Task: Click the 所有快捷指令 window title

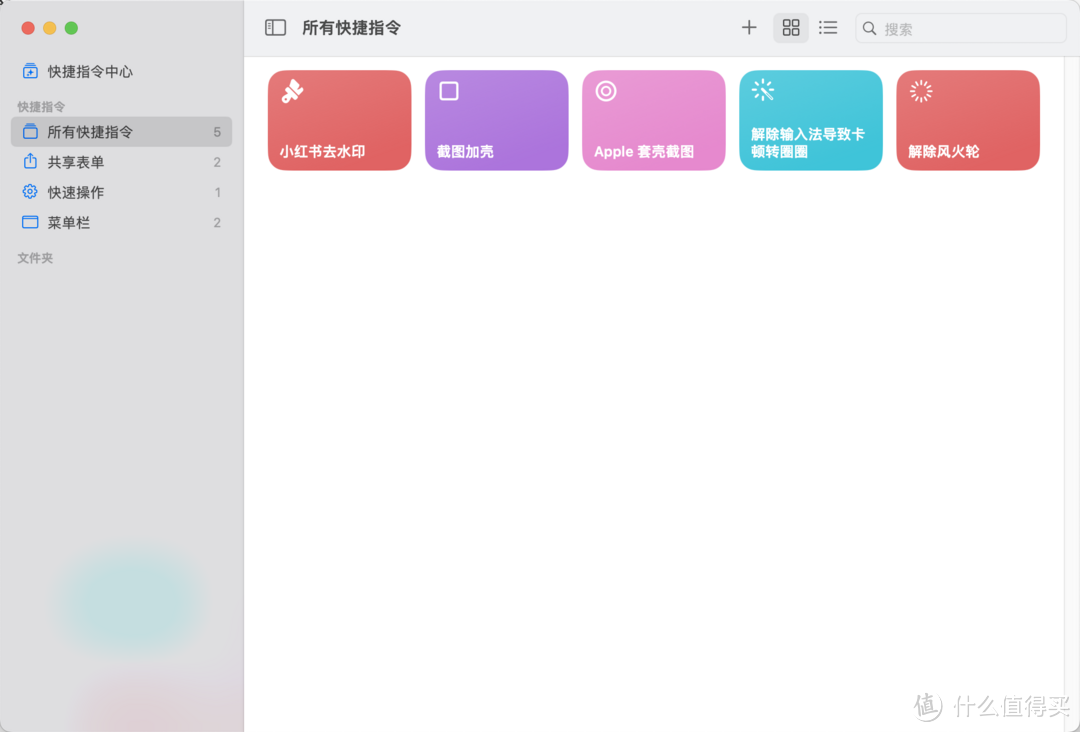Action: pos(351,28)
